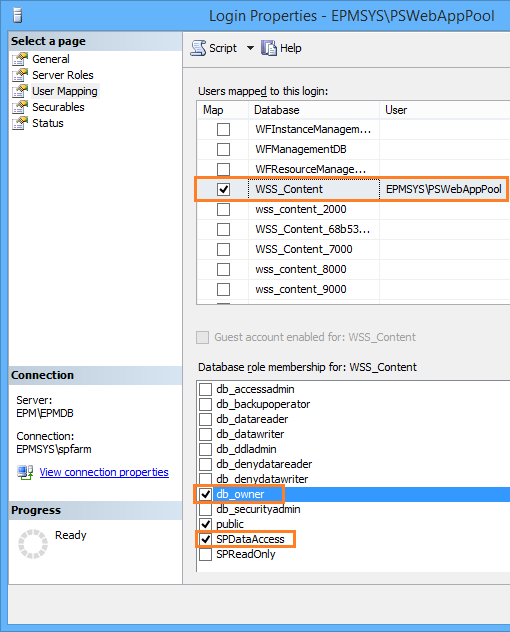Click the Help icon in the toolbar
Screen dimensions: 510x632
coord(269,48)
